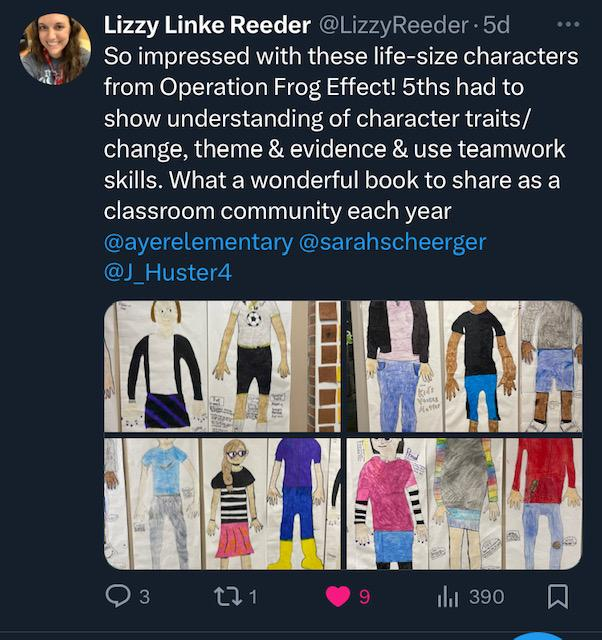Bookmark this tweet
The image size is (602, 640).
tap(558, 596)
